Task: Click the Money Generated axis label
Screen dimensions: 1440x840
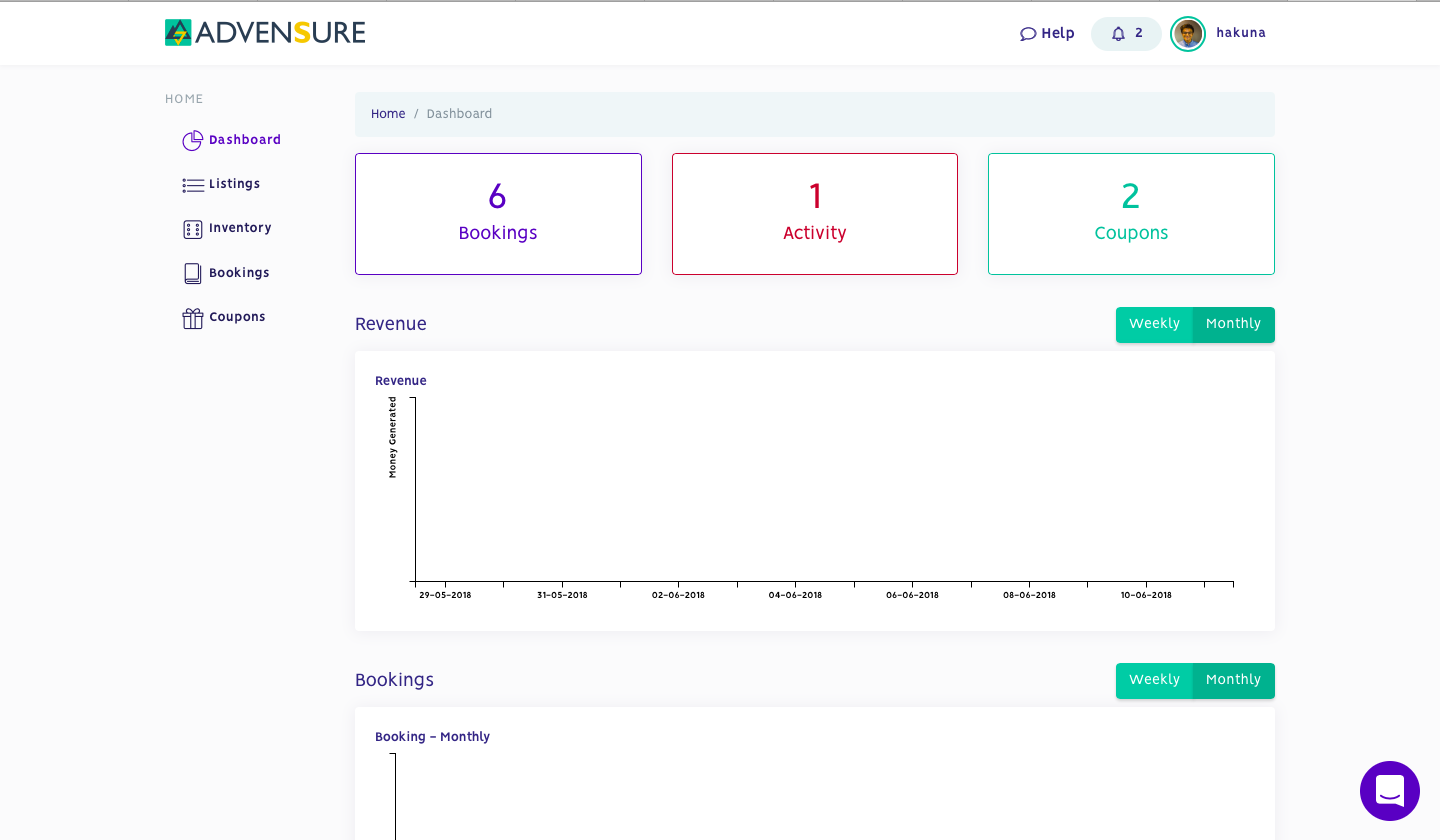Action: click(393, 437)
